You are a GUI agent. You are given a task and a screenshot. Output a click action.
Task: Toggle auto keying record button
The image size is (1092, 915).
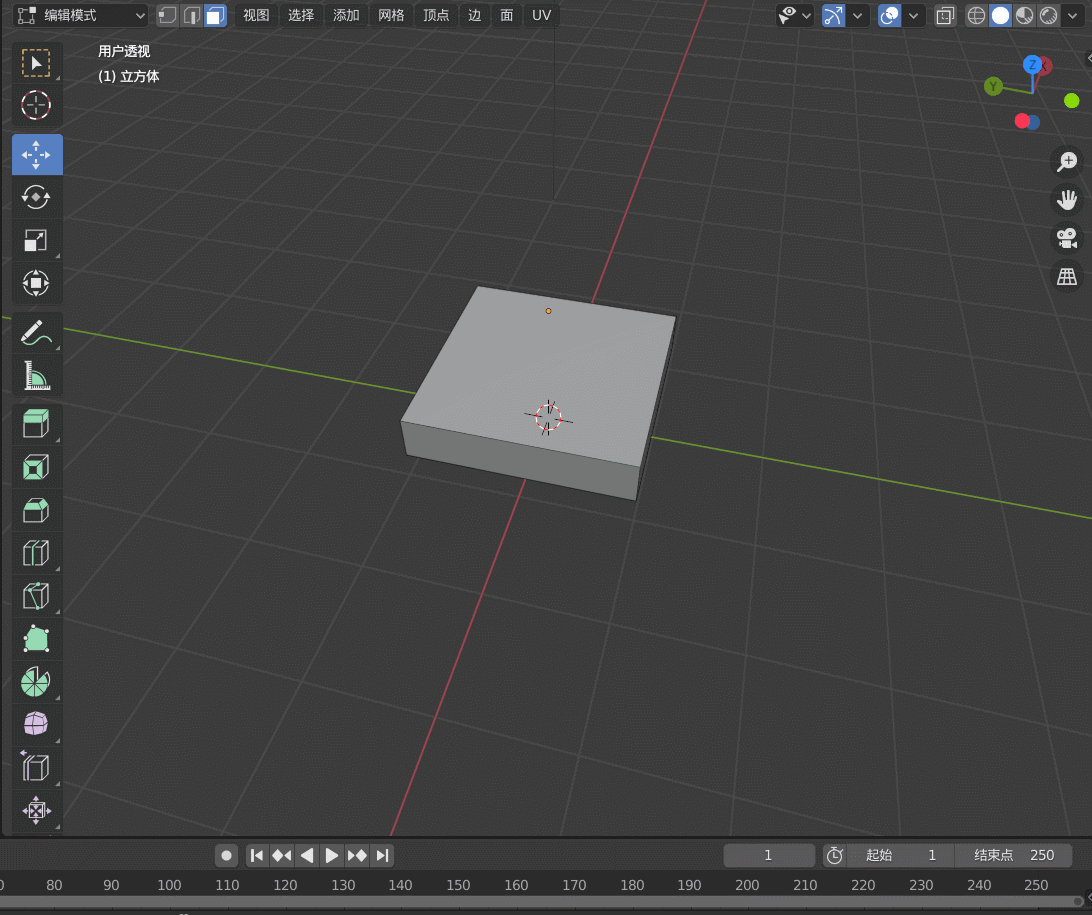coord(226,855)
